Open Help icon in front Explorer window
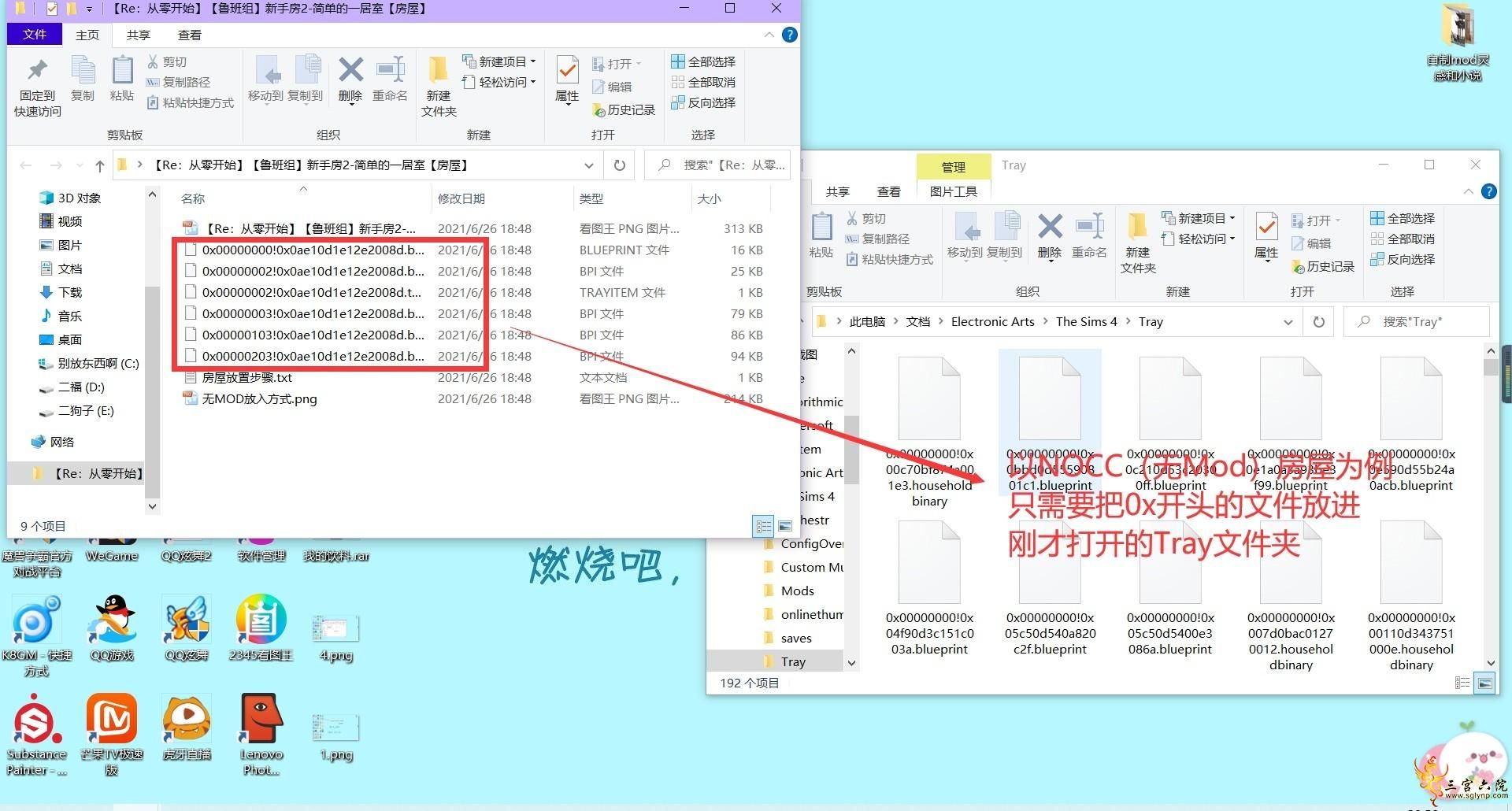 pyautogui.click(x=790, y=35)
